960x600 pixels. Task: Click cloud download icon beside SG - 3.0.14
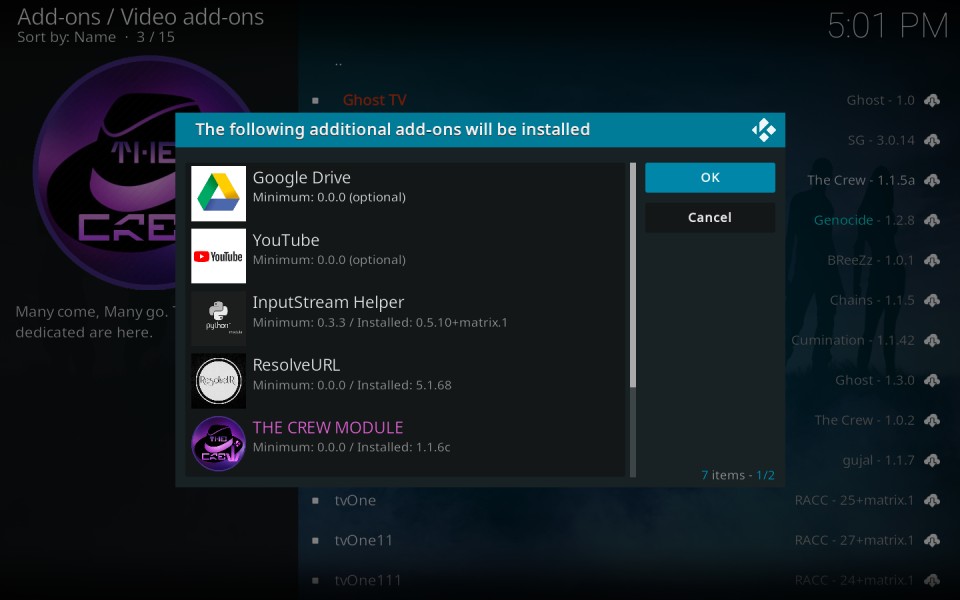coord(932,140)
